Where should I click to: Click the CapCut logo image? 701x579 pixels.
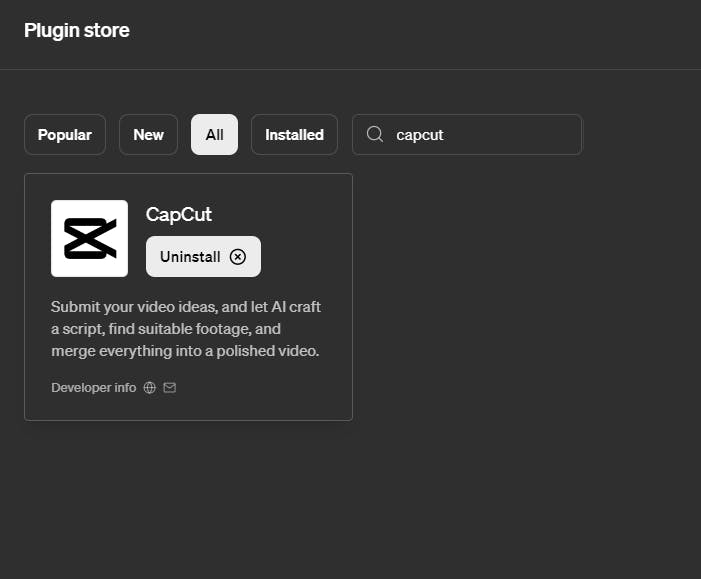[x=89, y=238]
